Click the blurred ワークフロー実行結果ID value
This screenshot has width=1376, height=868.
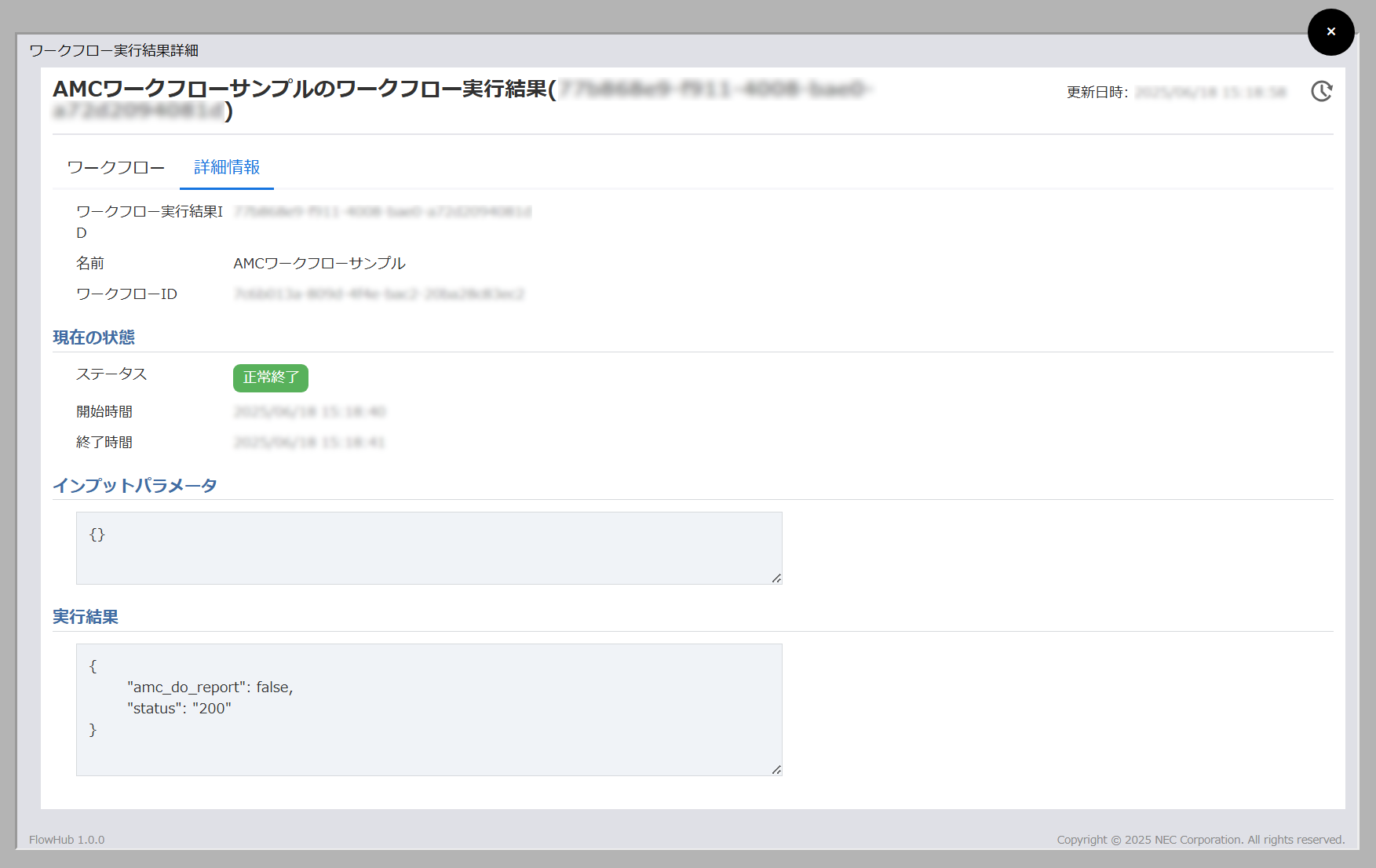382,212
